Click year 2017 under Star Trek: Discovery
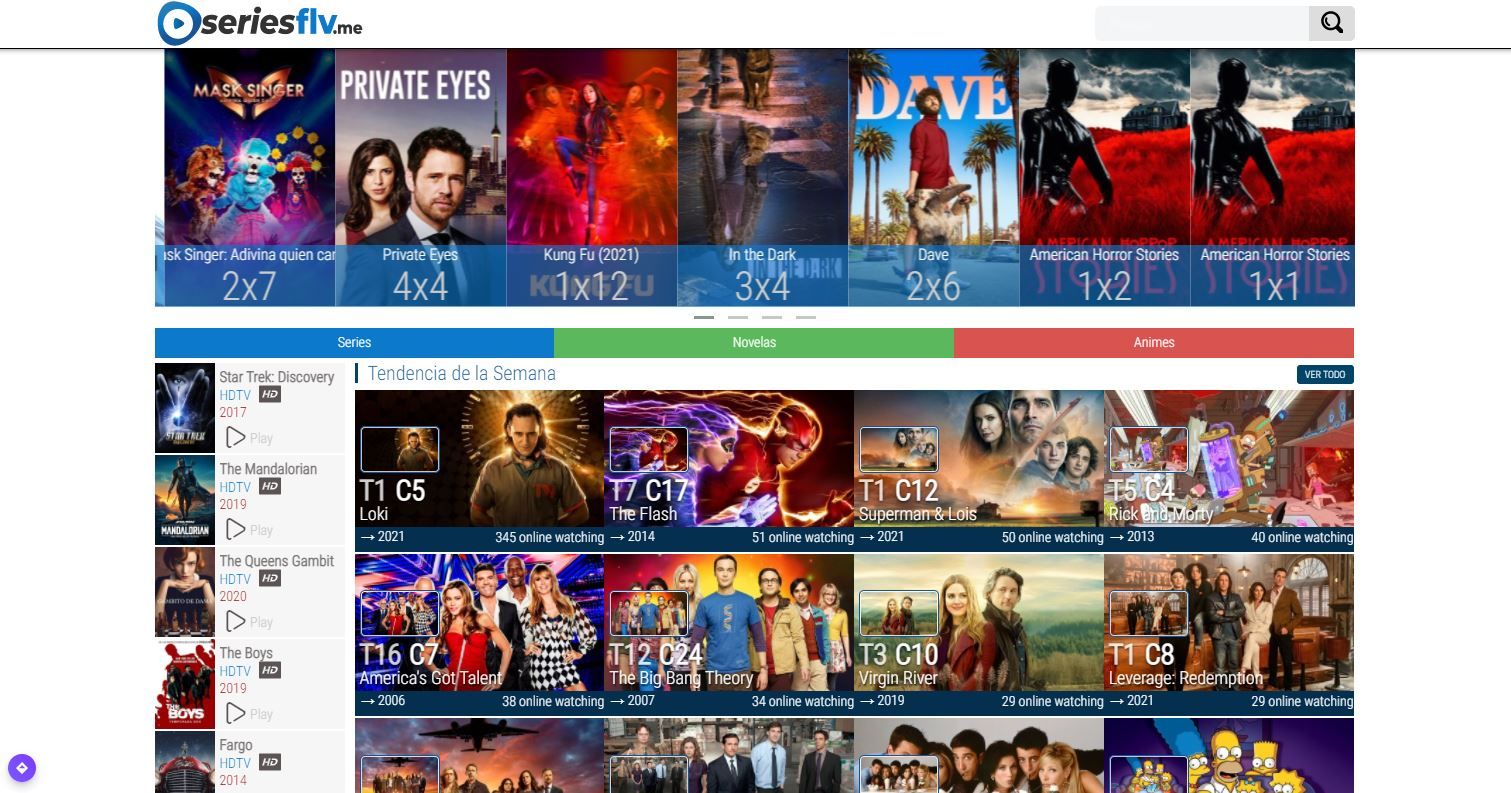The height and width of the screenshot is (793, 1511). [233, 412]
